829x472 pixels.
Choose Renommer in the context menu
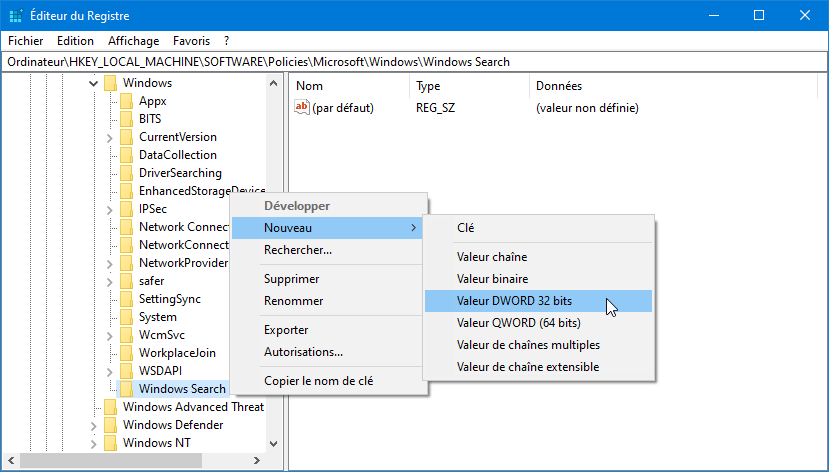pyautogui.click(x=327, y=301)
